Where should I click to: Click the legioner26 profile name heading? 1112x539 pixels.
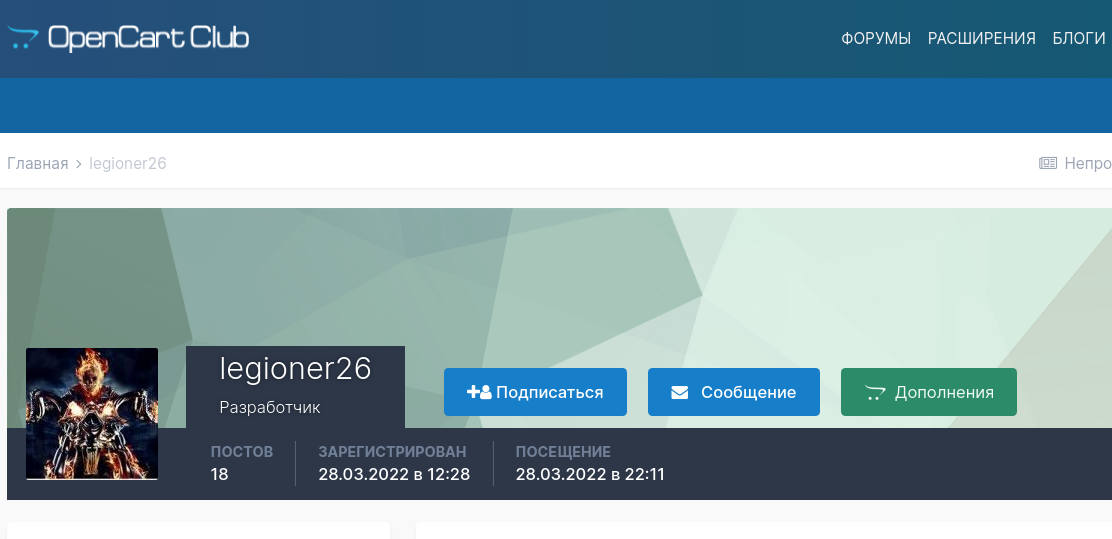click(x=295, y=369)
